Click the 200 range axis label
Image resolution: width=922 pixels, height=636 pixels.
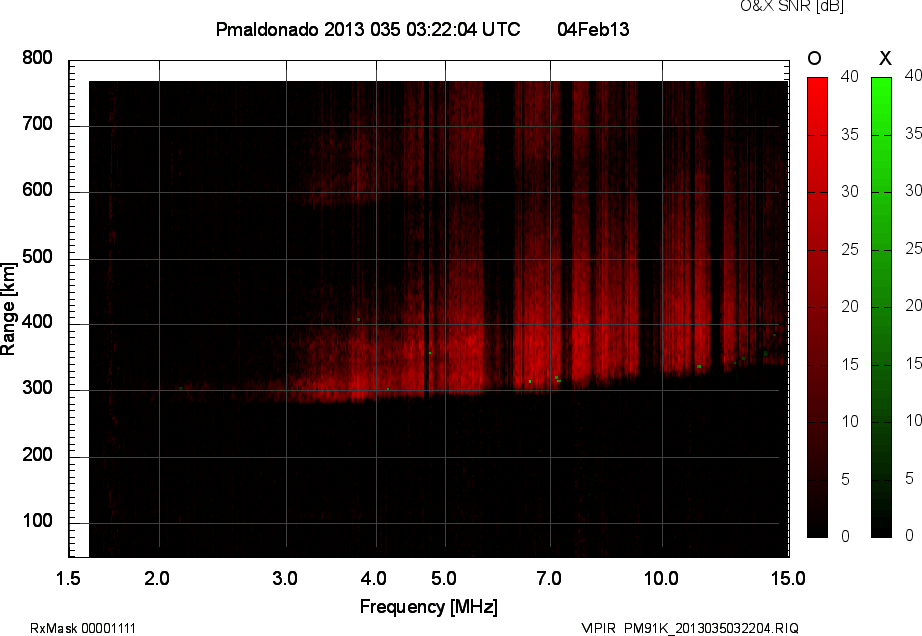point(38,454)
